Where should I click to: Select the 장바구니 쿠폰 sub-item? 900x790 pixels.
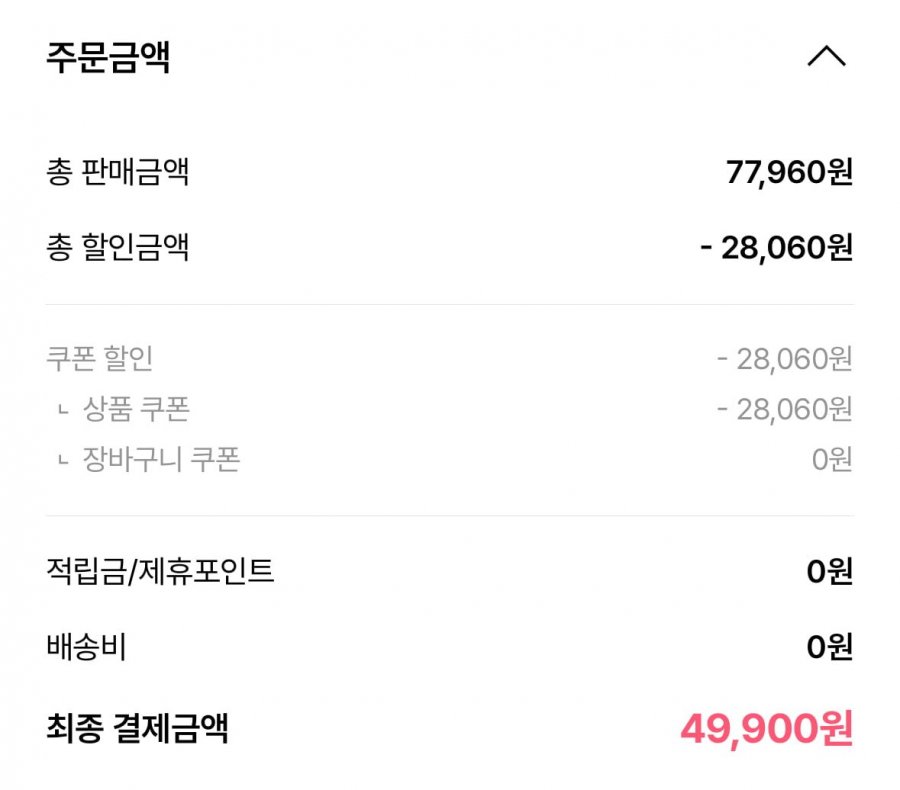(x=161, y=459)
